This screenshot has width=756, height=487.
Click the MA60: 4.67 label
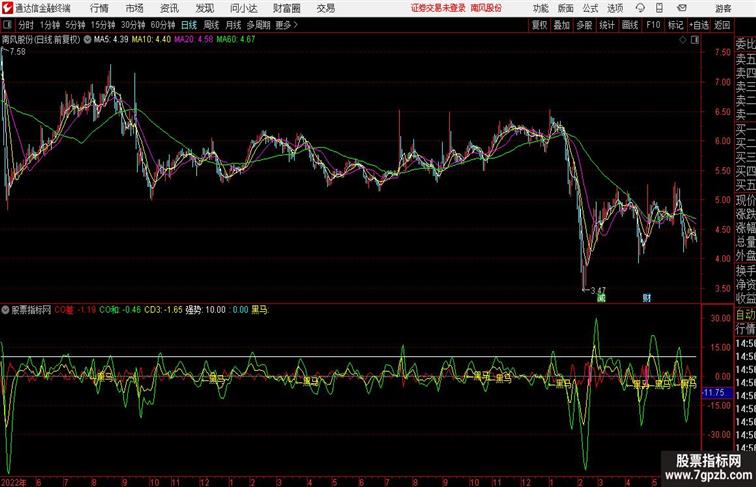236,40
